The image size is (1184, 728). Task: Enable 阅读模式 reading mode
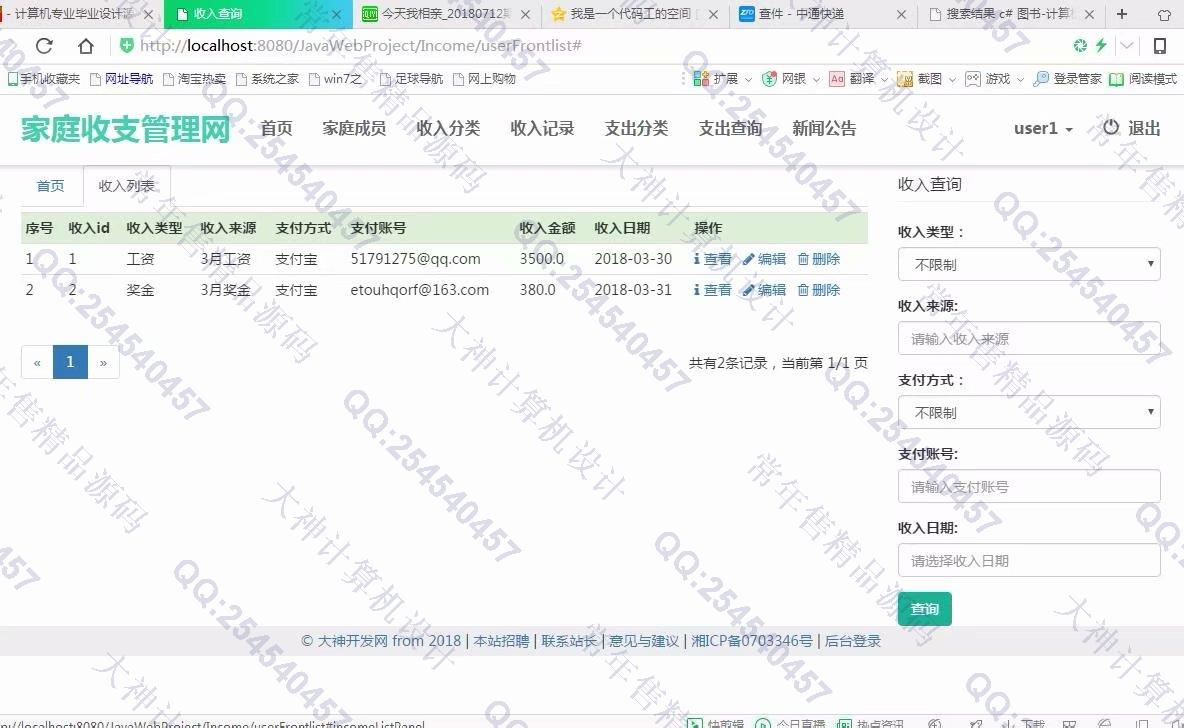point(1142,79)
